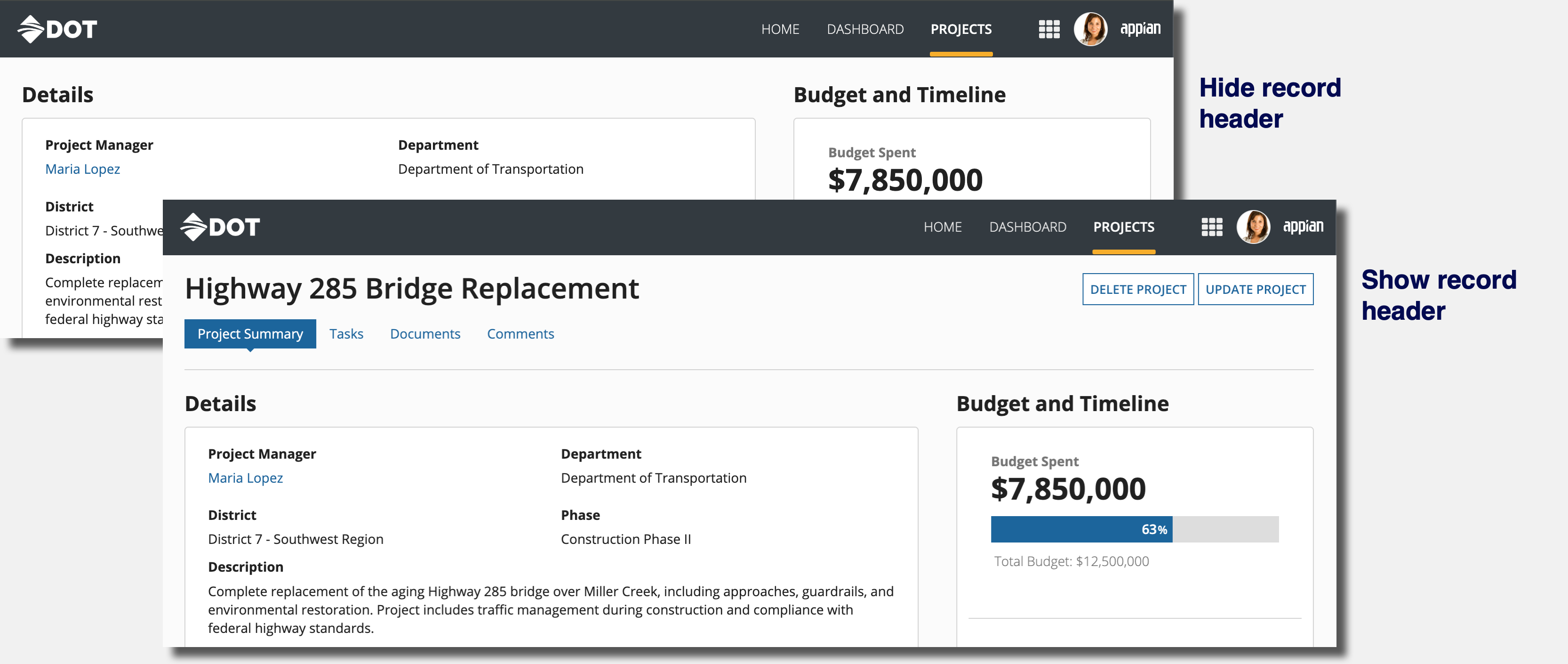Image resolution: width=1568 pixels, height=664 pixels.
Task: Click the $7,850,000 amount in front window
Action: (1068, 489)
